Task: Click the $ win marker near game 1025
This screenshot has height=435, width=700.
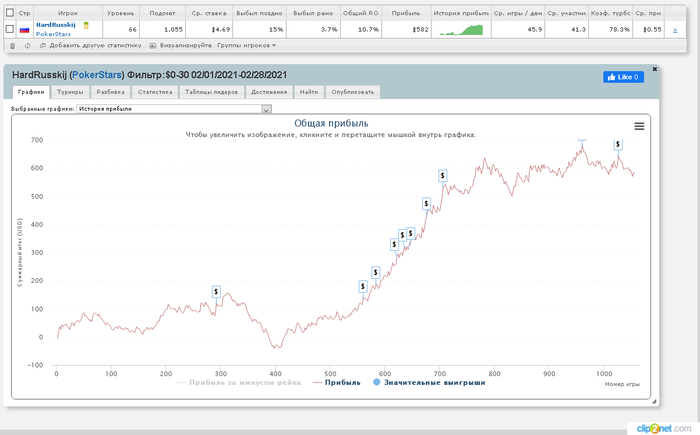Action: pos(618,144)
